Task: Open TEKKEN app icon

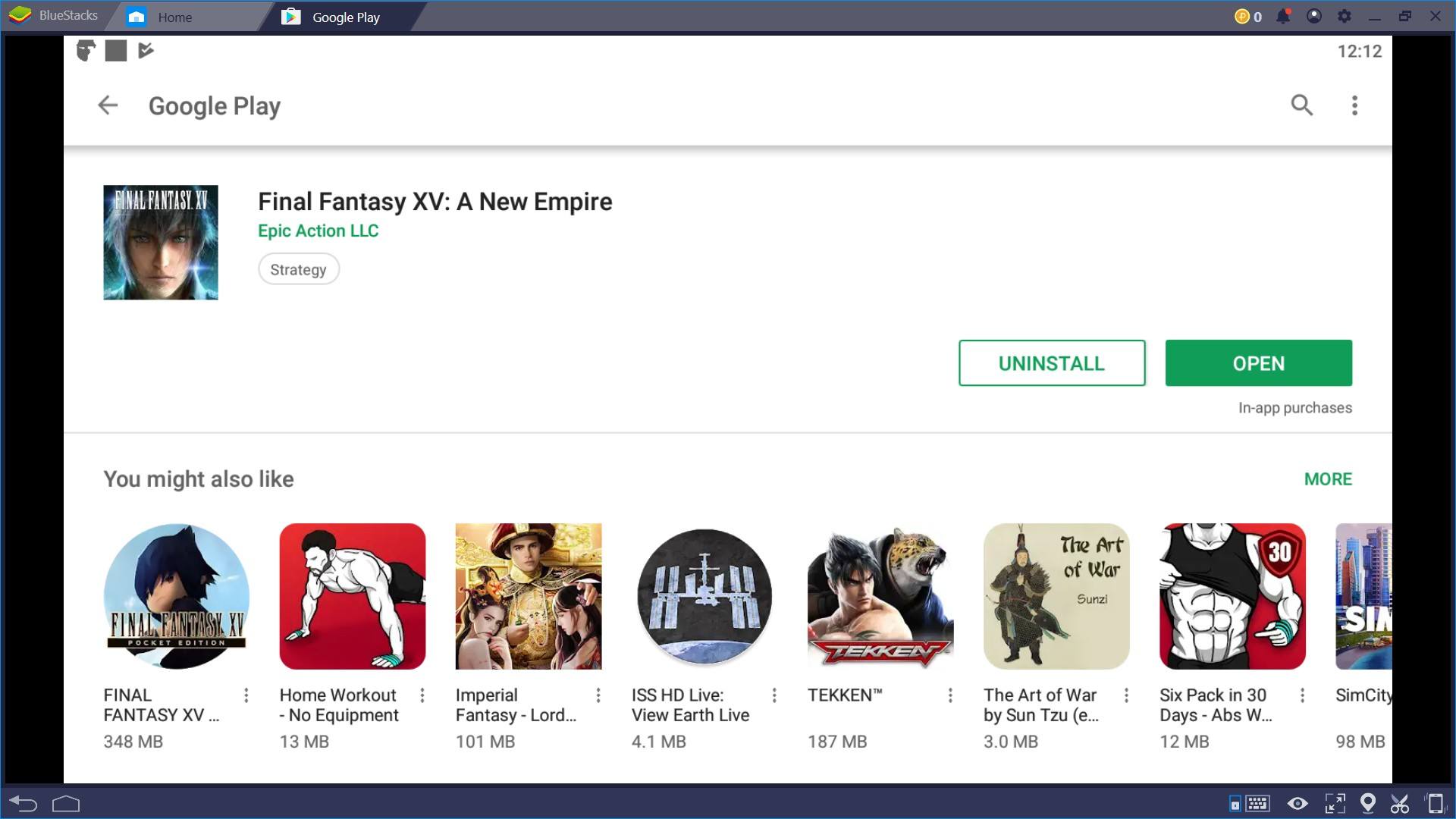Action: [x=880, y=596]
